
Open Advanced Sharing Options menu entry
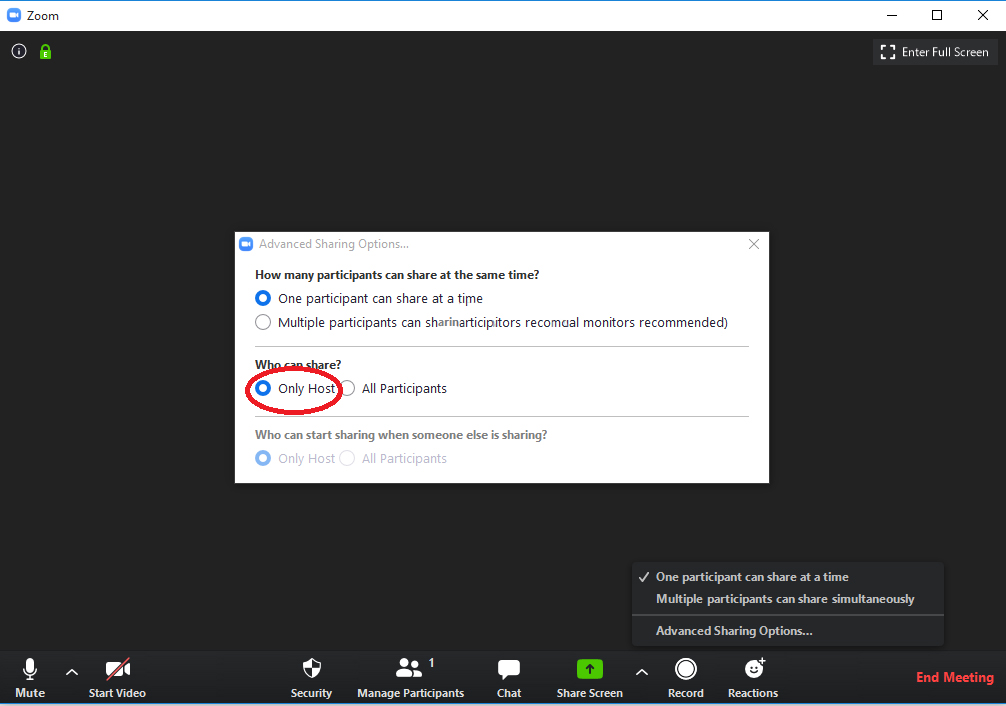pyautogui.click(x=734, y=631)
